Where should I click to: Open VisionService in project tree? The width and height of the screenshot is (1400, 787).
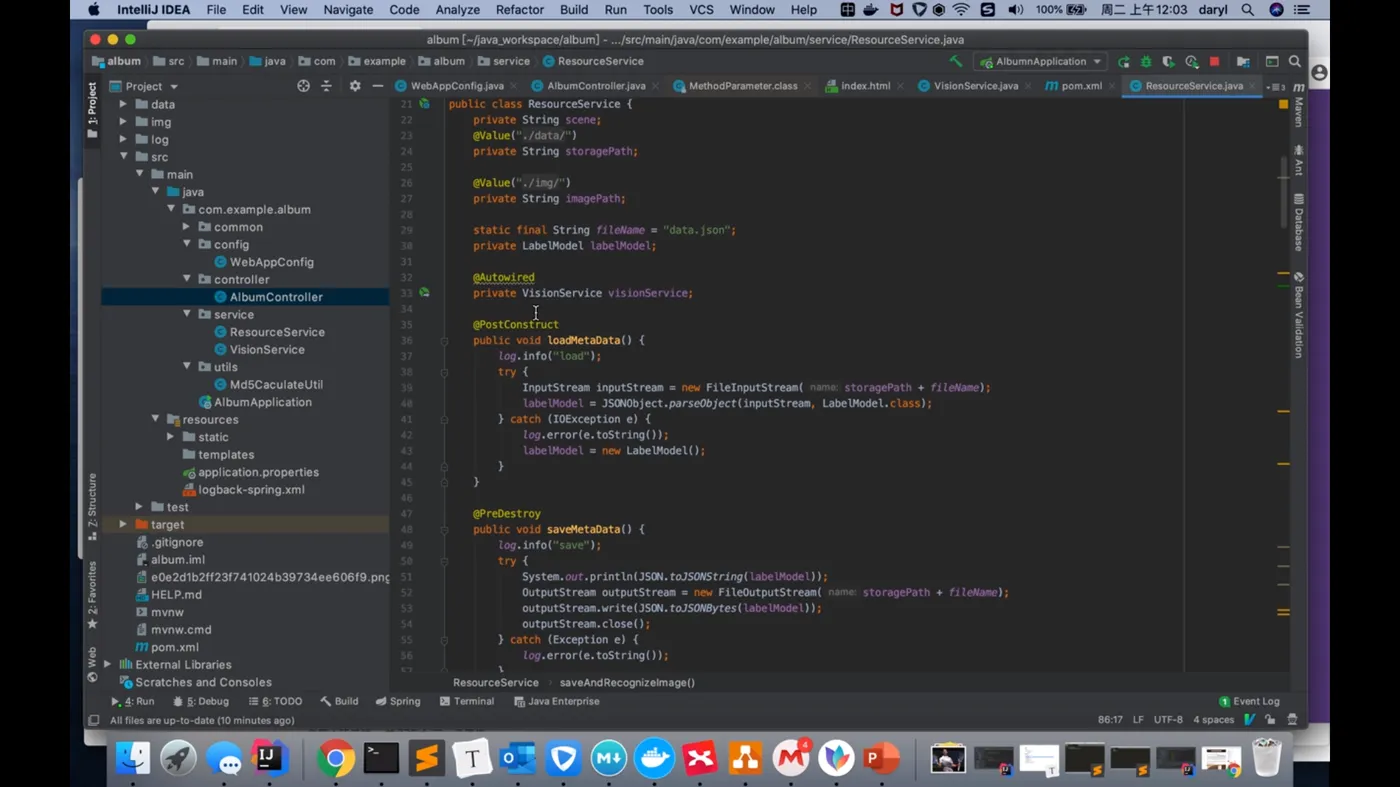[259, 349]
